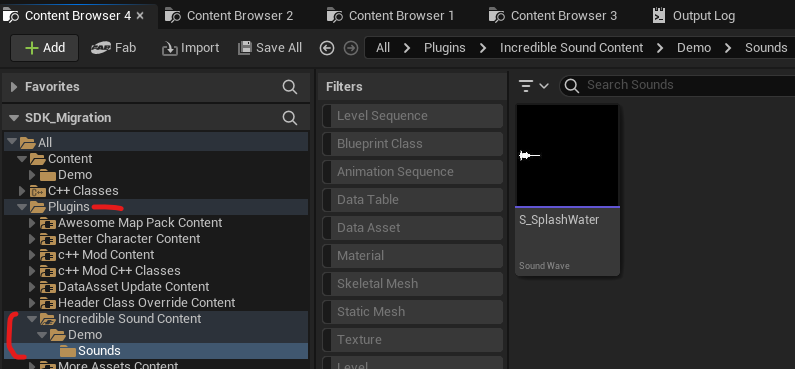
Task: Collapse the SDK_Migration section
Action: click(x=14, y=118)
